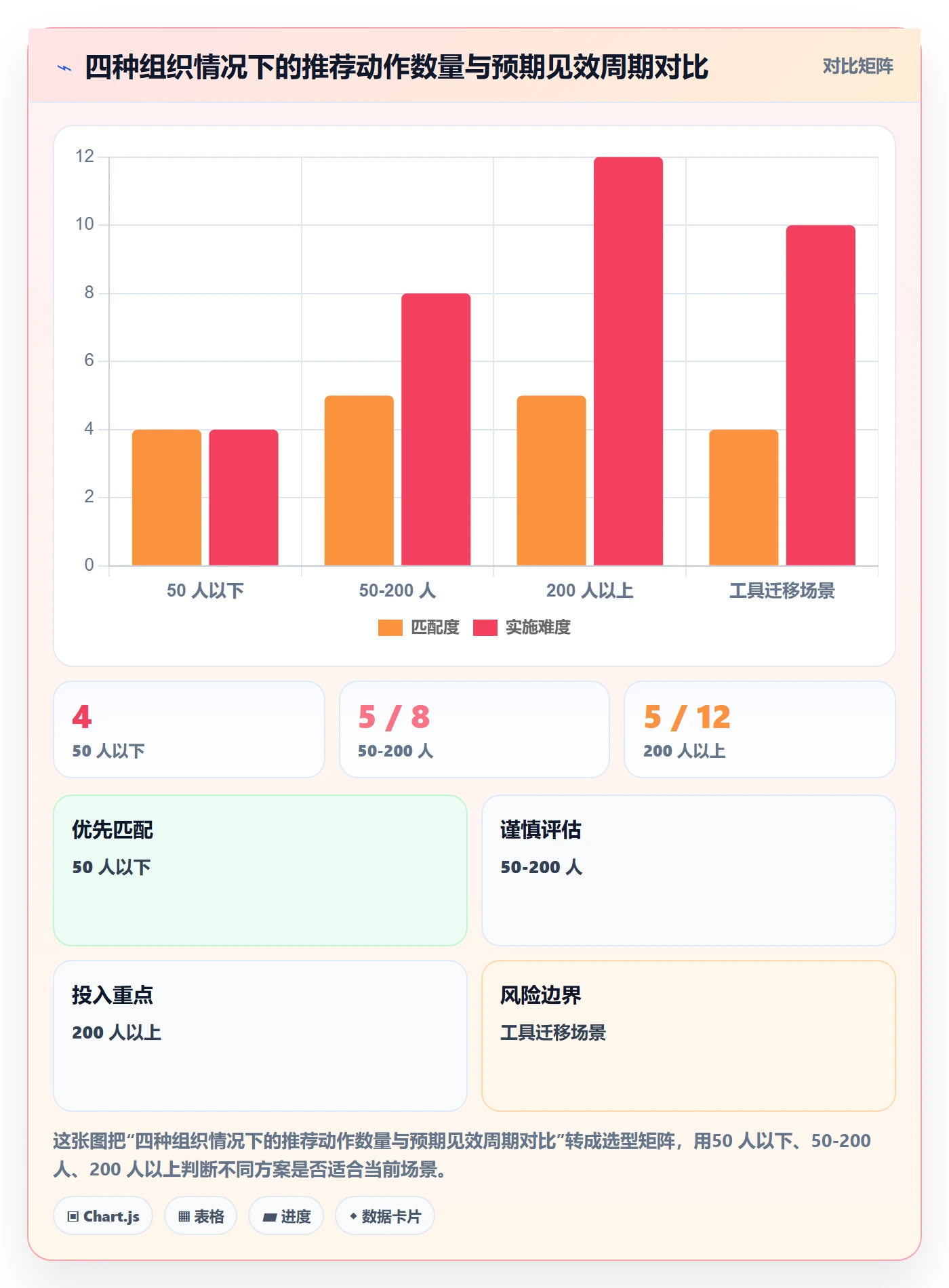
Task: Click the 表格 chip
Action: coord(201,1216)
